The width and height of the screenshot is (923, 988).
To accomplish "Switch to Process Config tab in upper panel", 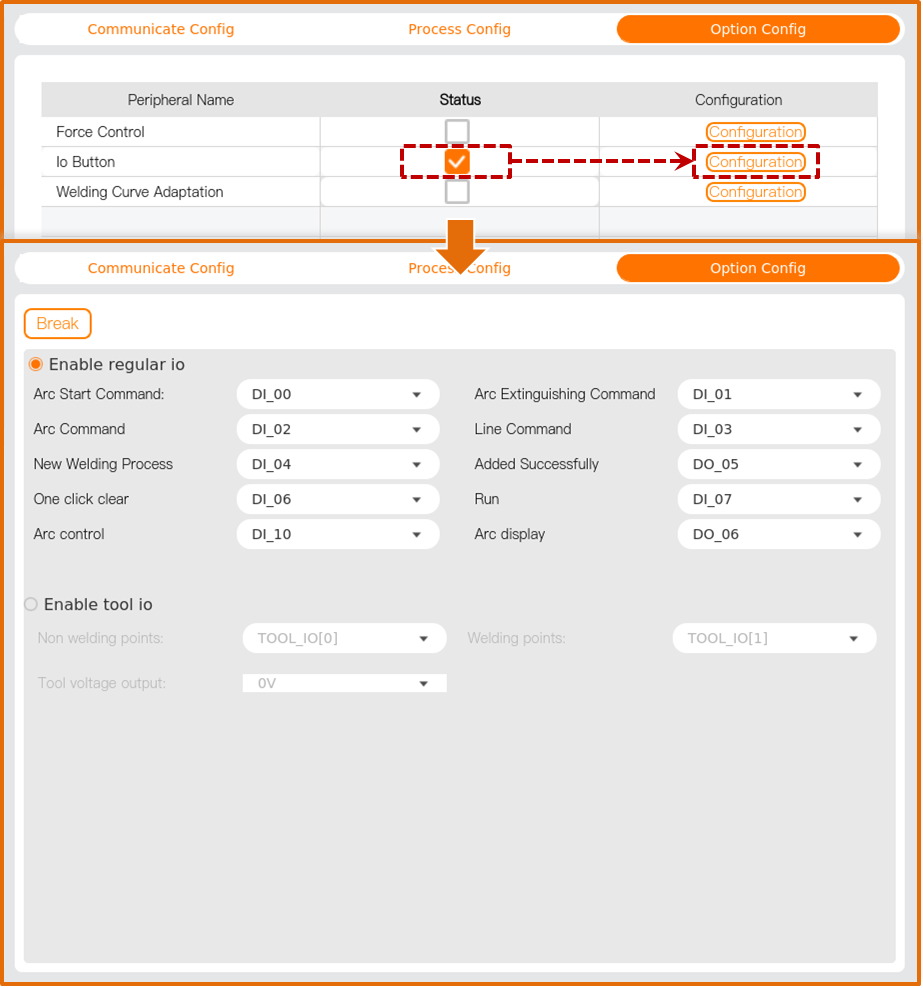I will [459, 29].
